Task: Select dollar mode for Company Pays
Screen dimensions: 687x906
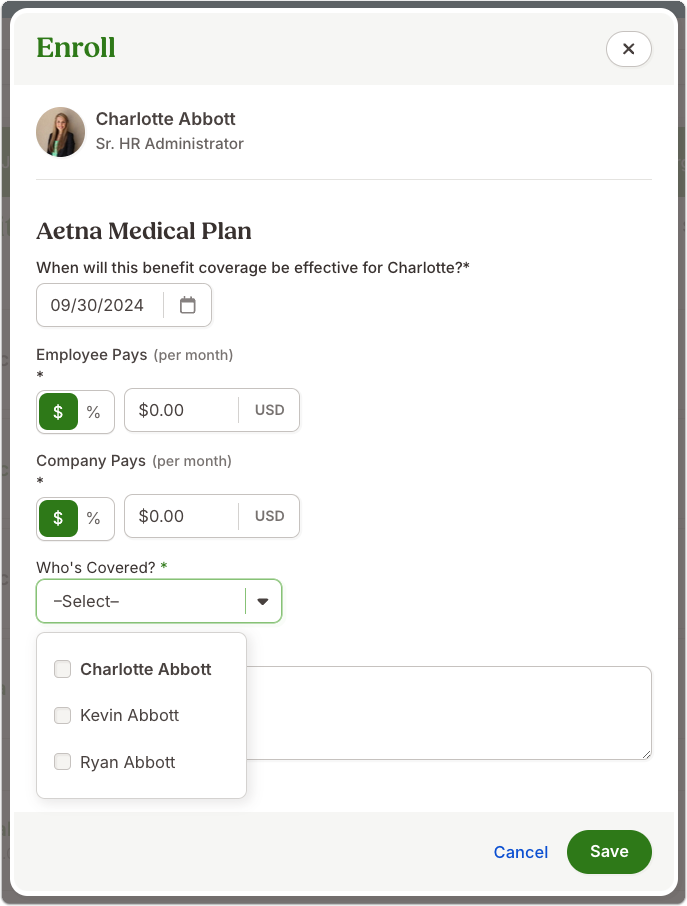Action: (58, 518)
